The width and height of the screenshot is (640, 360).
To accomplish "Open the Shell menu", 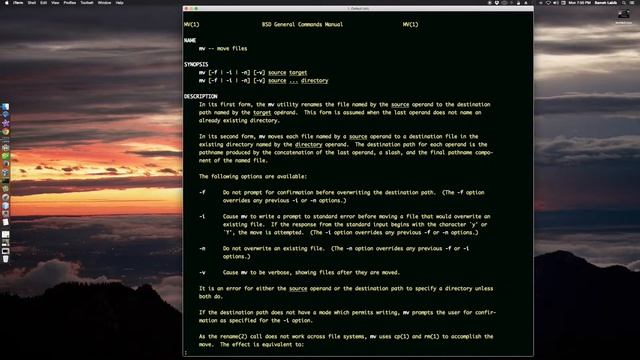I will coord(31,2).
